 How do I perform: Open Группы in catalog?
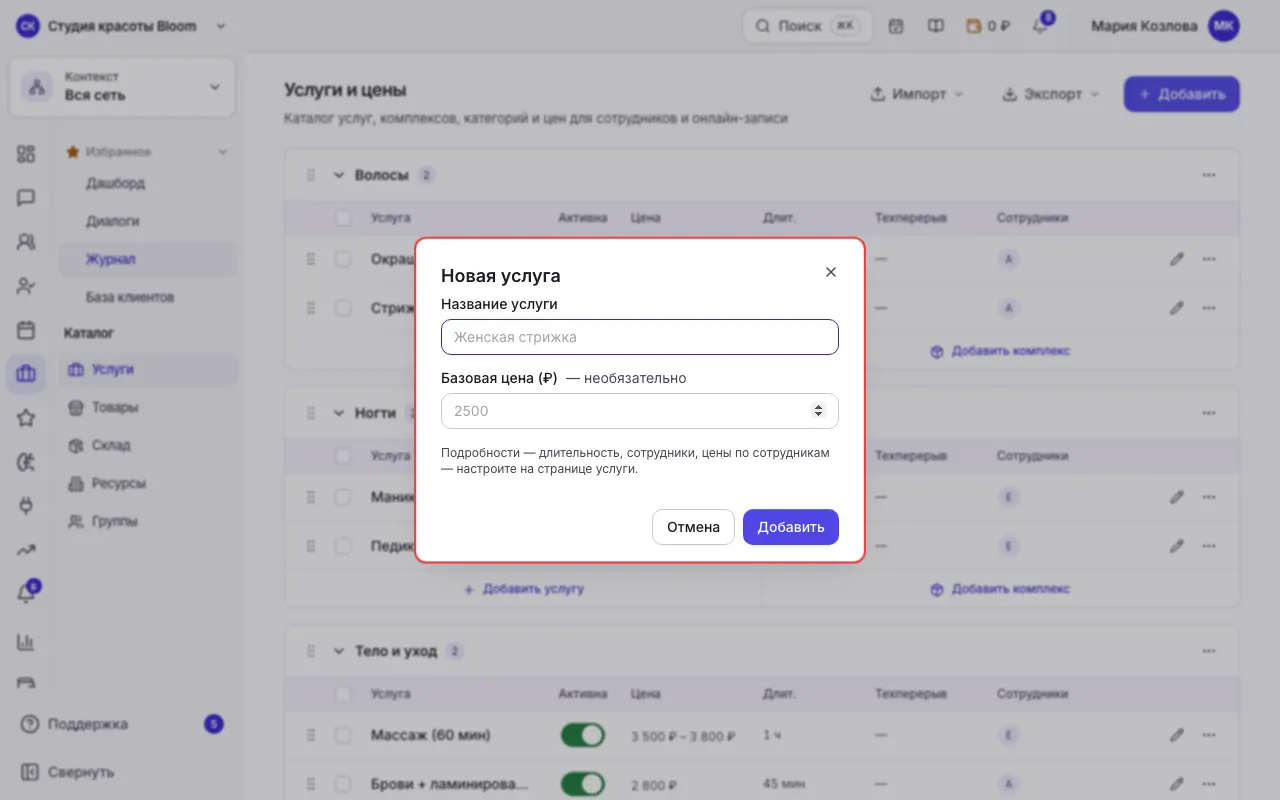coord(147,521)
